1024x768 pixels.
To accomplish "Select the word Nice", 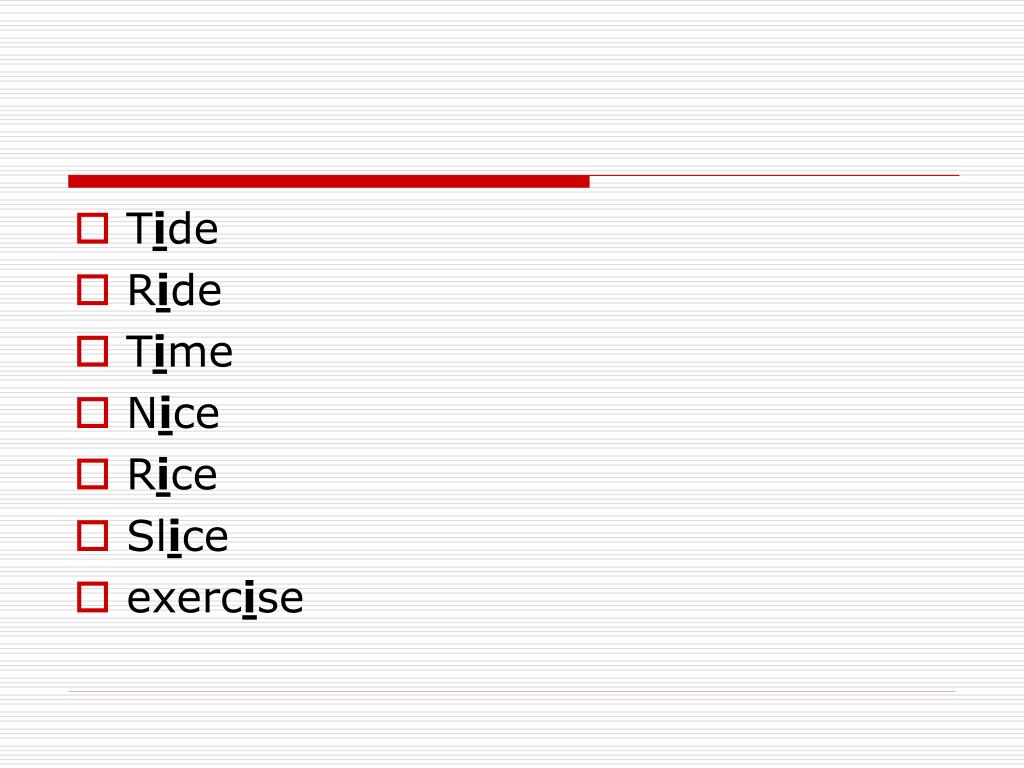I will click(x=174, y=414).
